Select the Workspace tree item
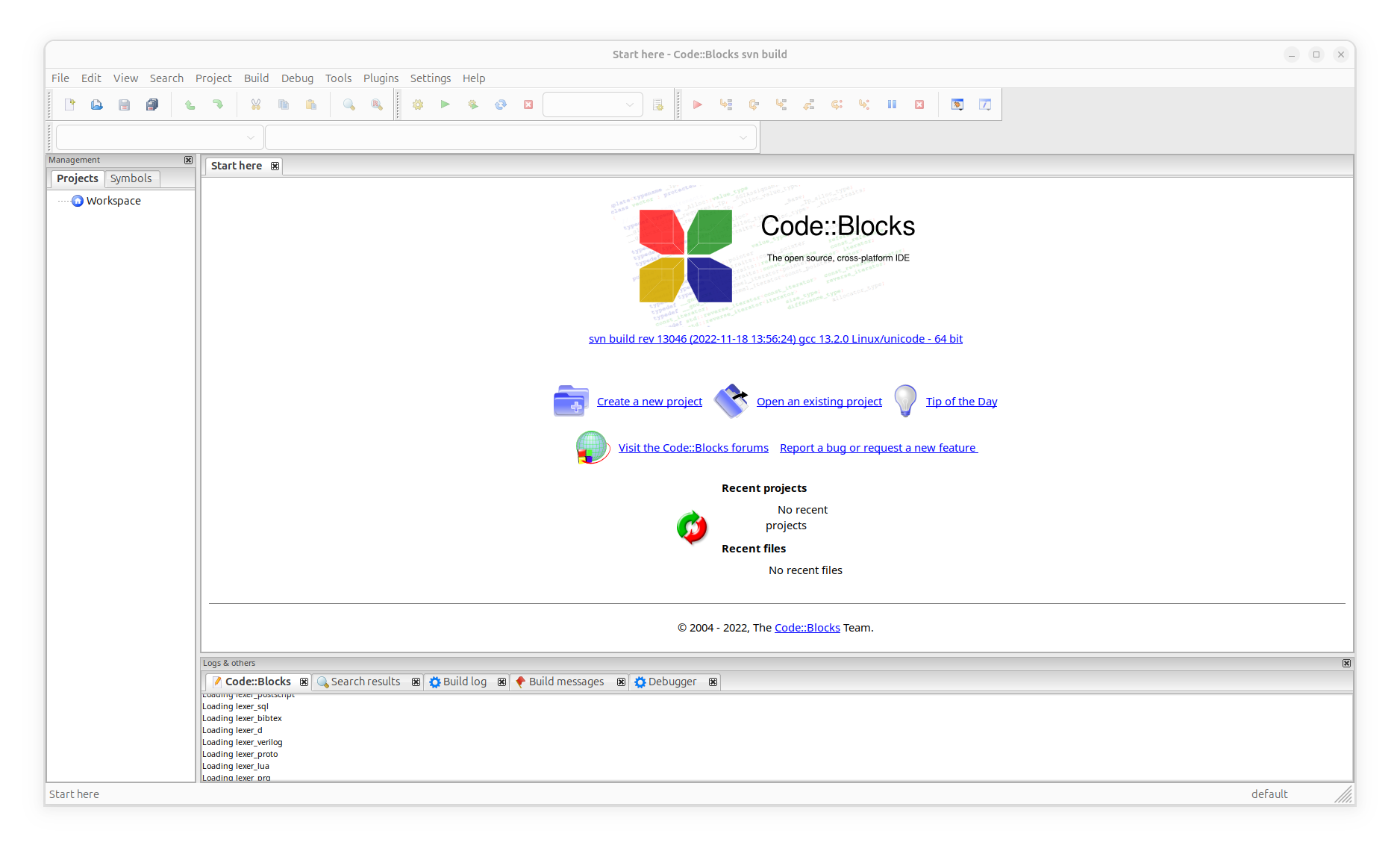Viewport: 1400px width, 854px height. coord(113,201)
